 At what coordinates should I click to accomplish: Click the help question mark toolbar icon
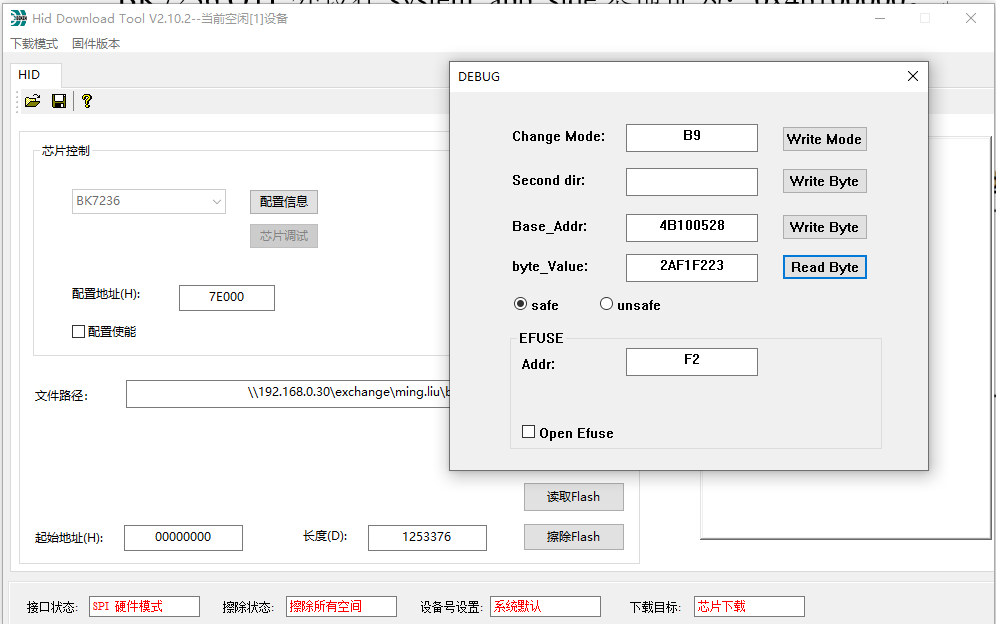pyautogui.click(x=87, y=101)
